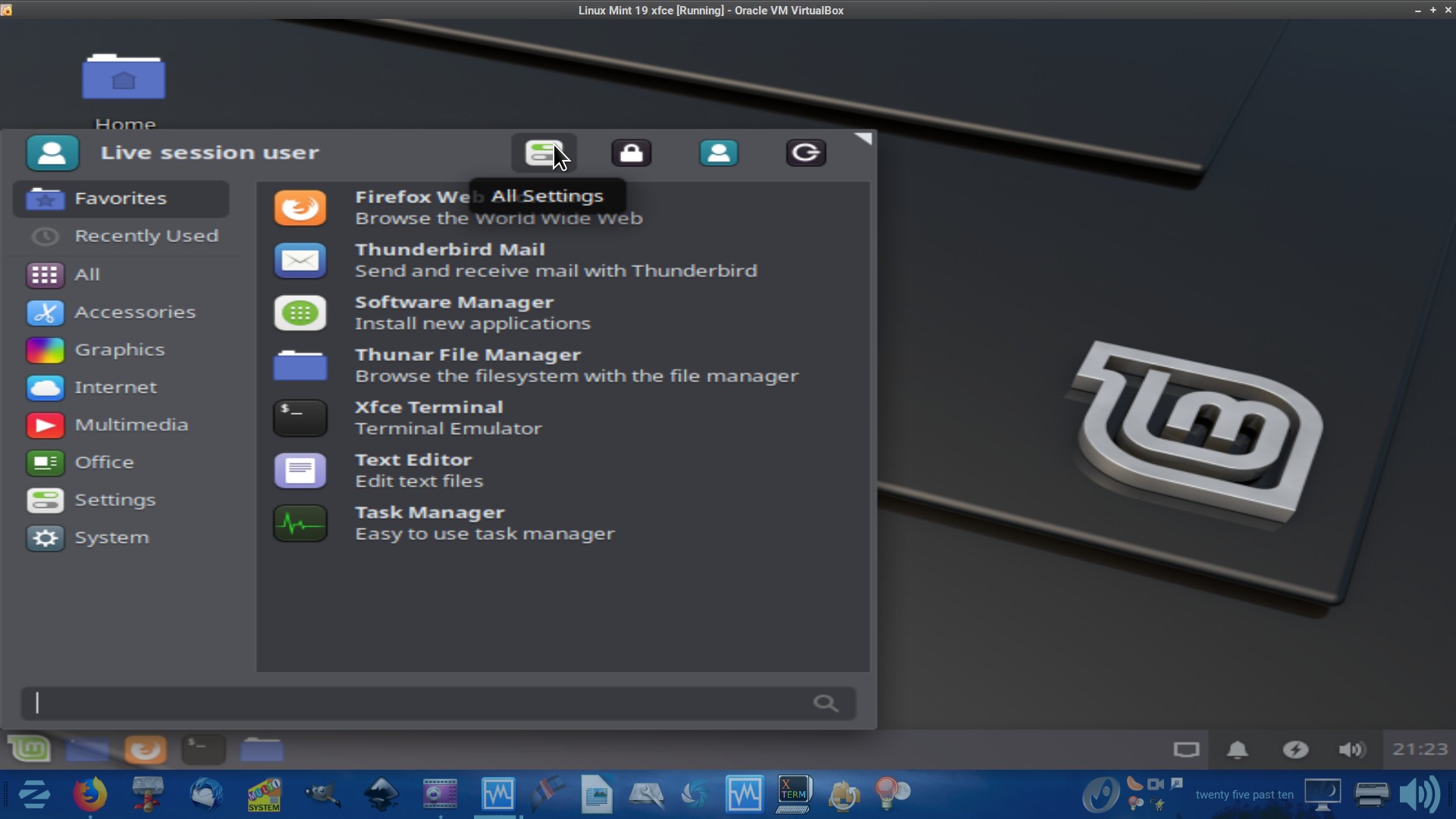
Task: Launch Firefox Web Browser from favorites
Action: tap(300, 208)
